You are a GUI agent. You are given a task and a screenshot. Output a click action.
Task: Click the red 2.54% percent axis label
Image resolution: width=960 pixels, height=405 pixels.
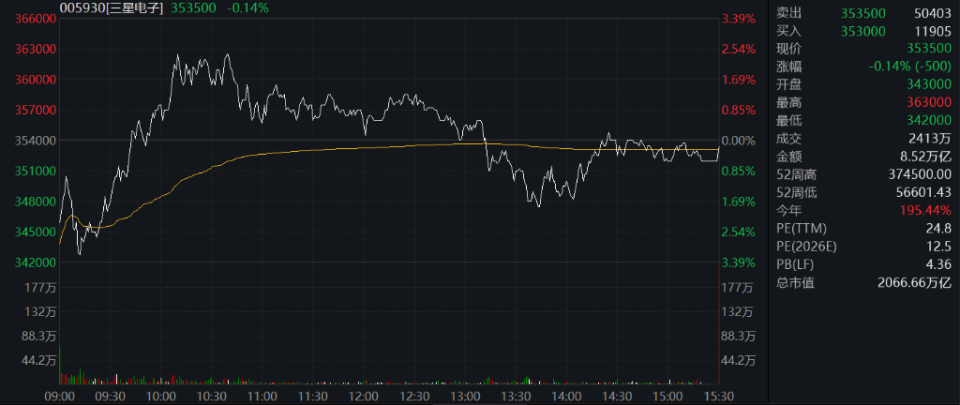coord(739,50)
